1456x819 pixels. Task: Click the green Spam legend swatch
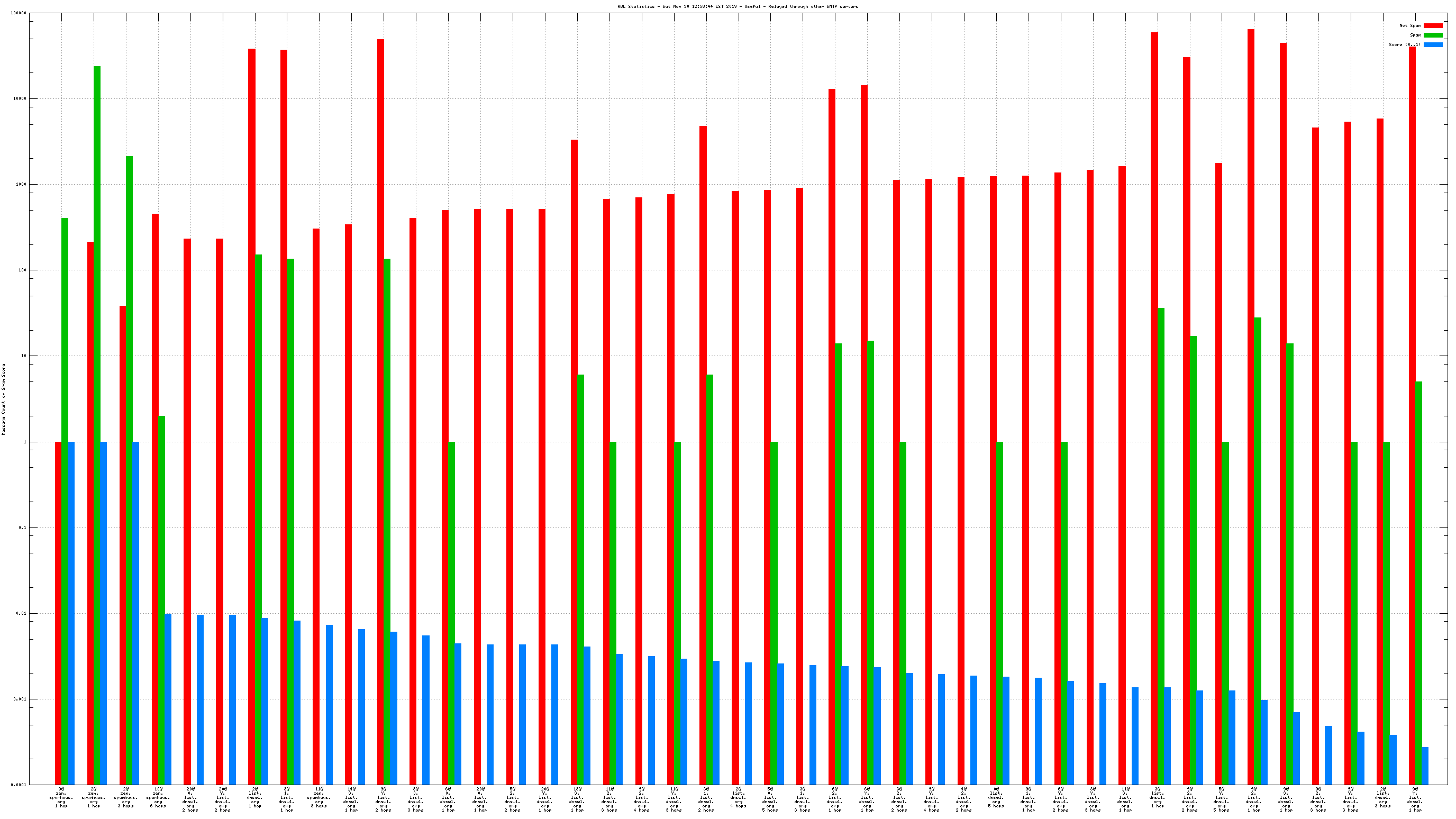1433,35
